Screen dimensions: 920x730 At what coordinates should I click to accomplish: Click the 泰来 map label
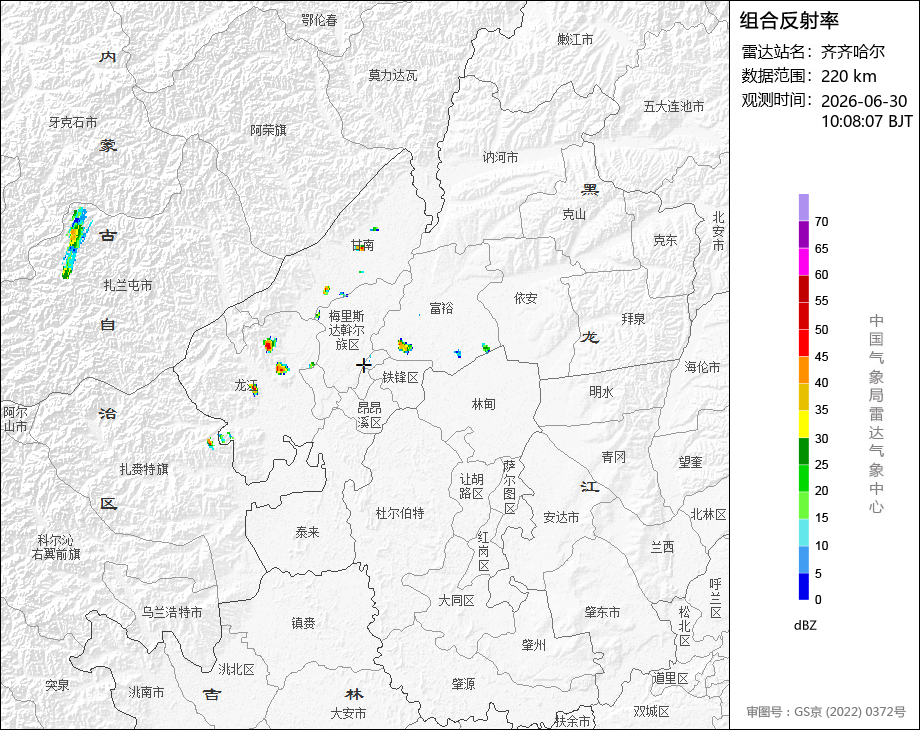(x=307, y=532)
